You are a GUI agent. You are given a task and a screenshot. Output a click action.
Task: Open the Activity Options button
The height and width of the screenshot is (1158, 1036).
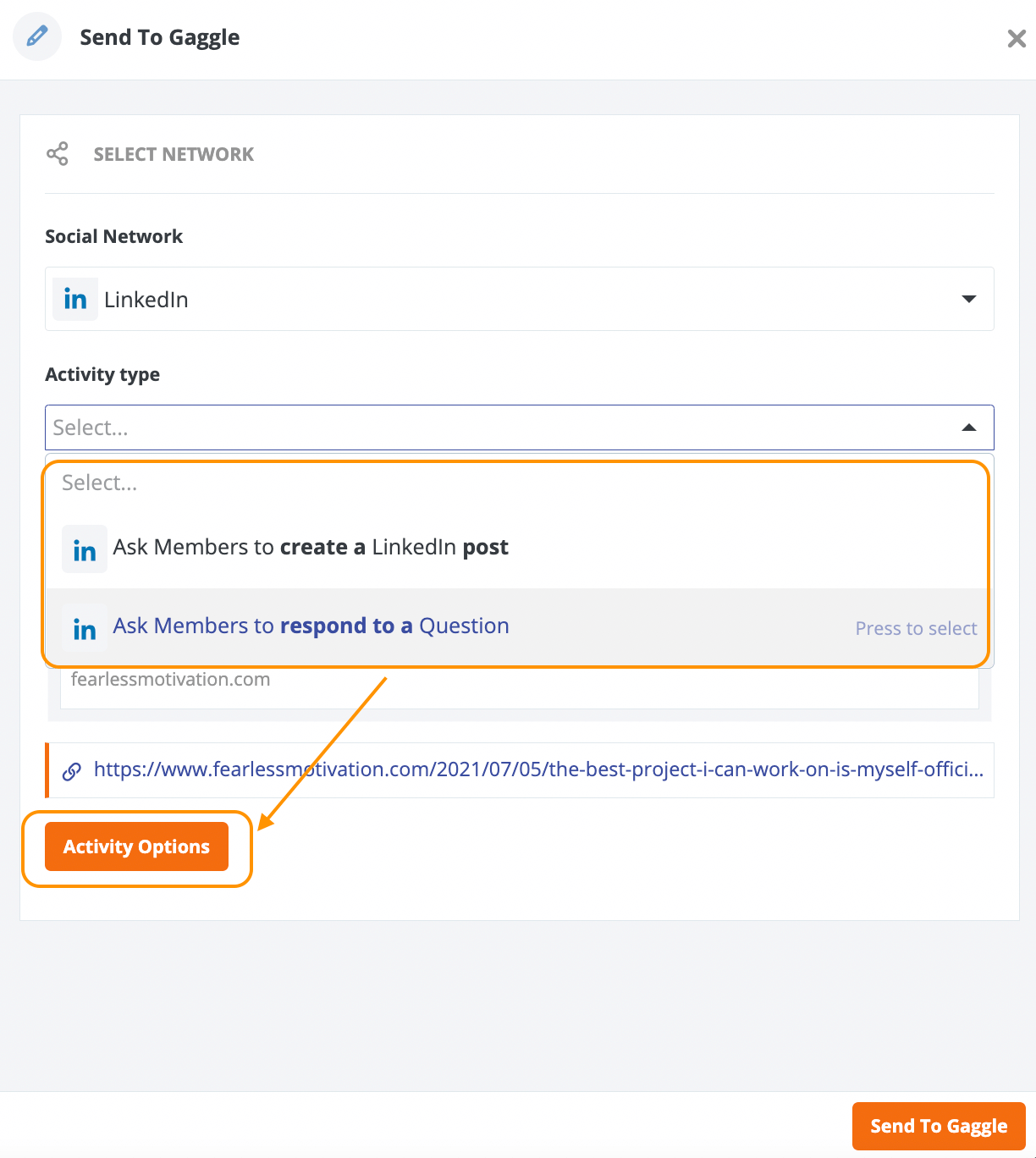coord(136,846)
